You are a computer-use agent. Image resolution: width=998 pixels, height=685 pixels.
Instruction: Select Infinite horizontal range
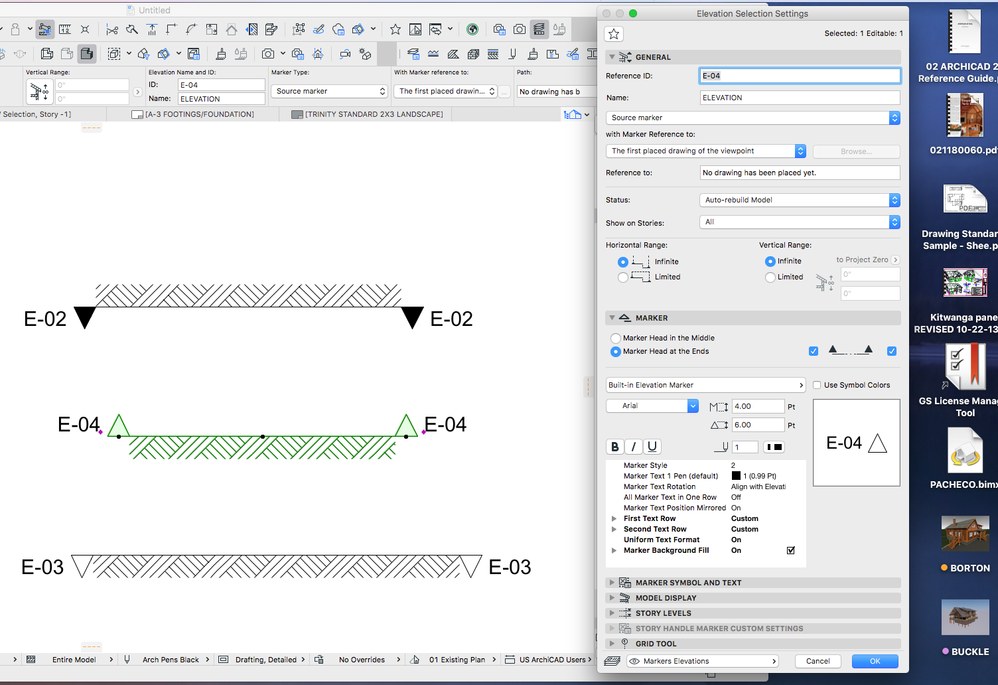pos(622,262)
